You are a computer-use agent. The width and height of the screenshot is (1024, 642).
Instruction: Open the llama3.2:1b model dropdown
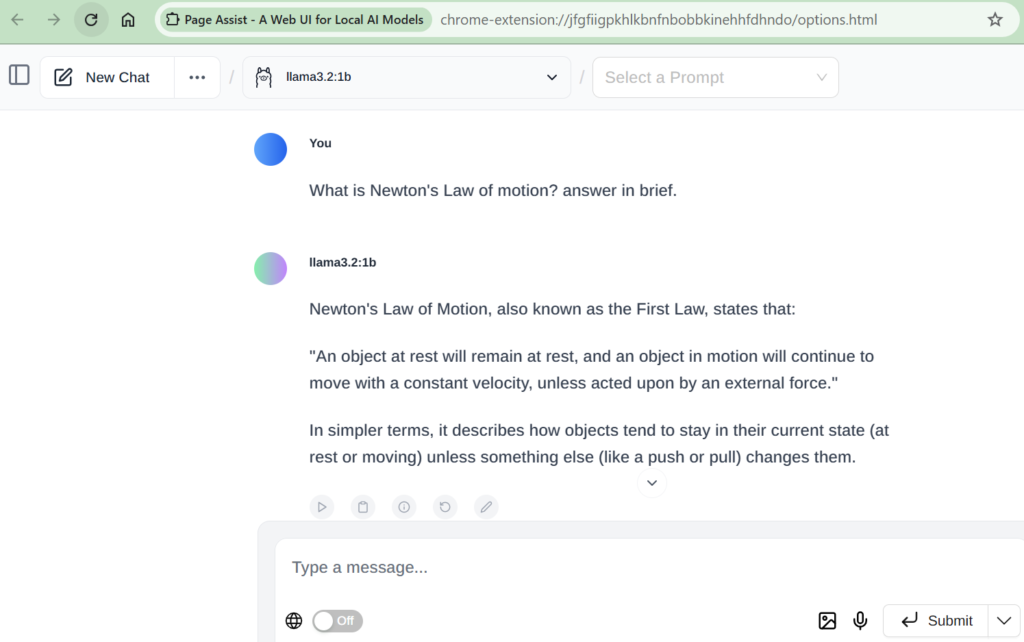point(406,78)
